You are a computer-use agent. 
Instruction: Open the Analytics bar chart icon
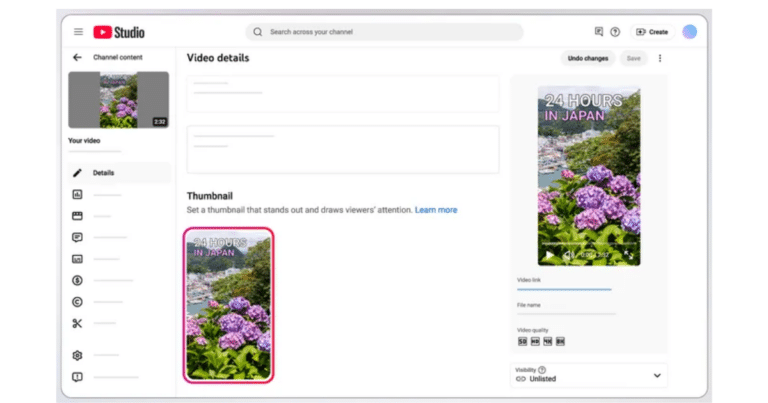click(77, 194)
